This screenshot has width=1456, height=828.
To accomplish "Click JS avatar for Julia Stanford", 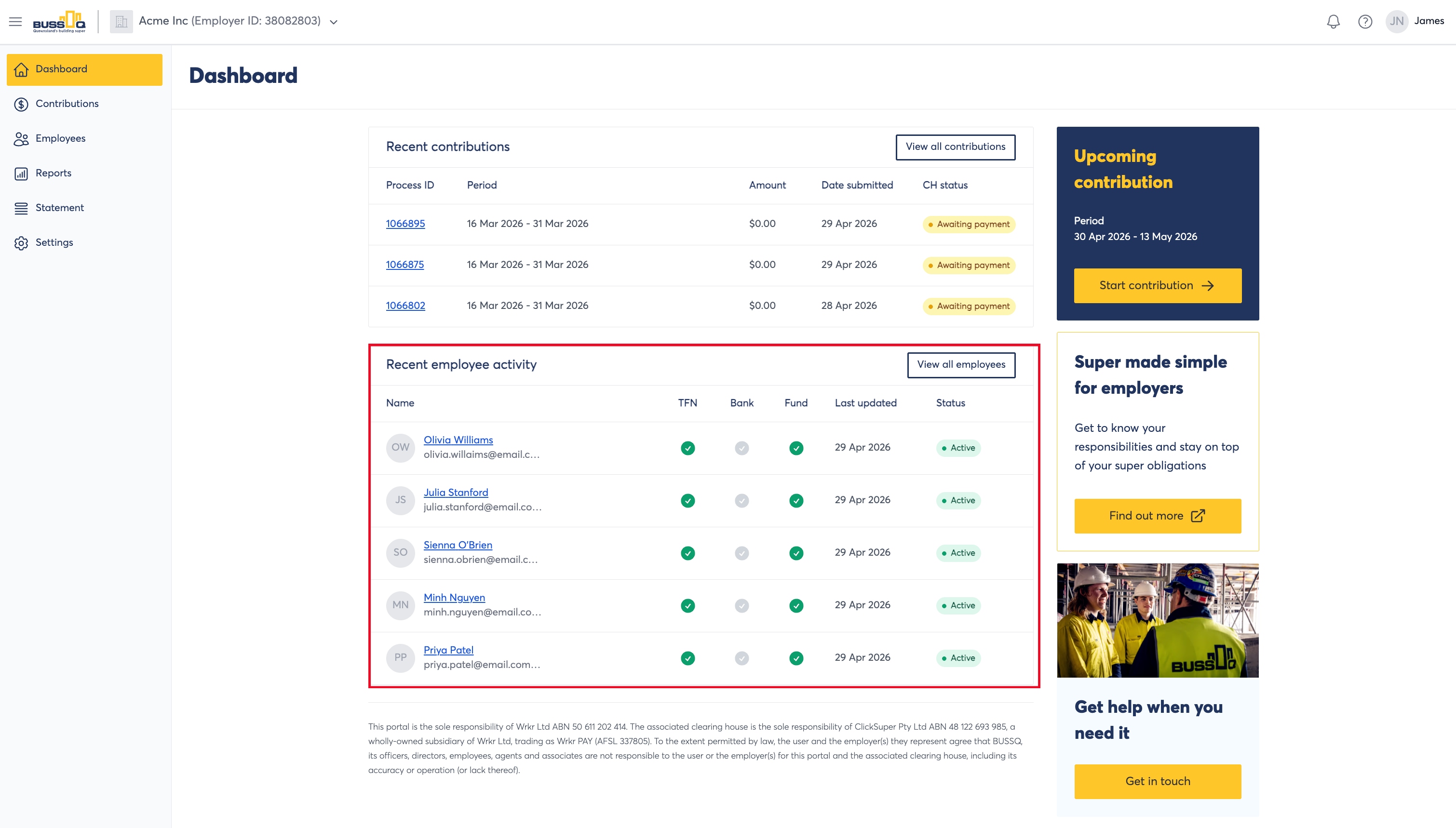I will click(400, 500).
